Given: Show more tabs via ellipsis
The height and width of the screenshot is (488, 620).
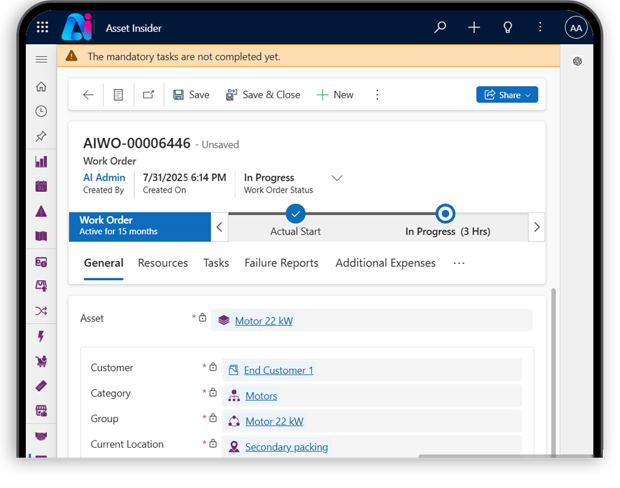Looking at the screenshot, I should pyautogui.click(x=459, y=263).
